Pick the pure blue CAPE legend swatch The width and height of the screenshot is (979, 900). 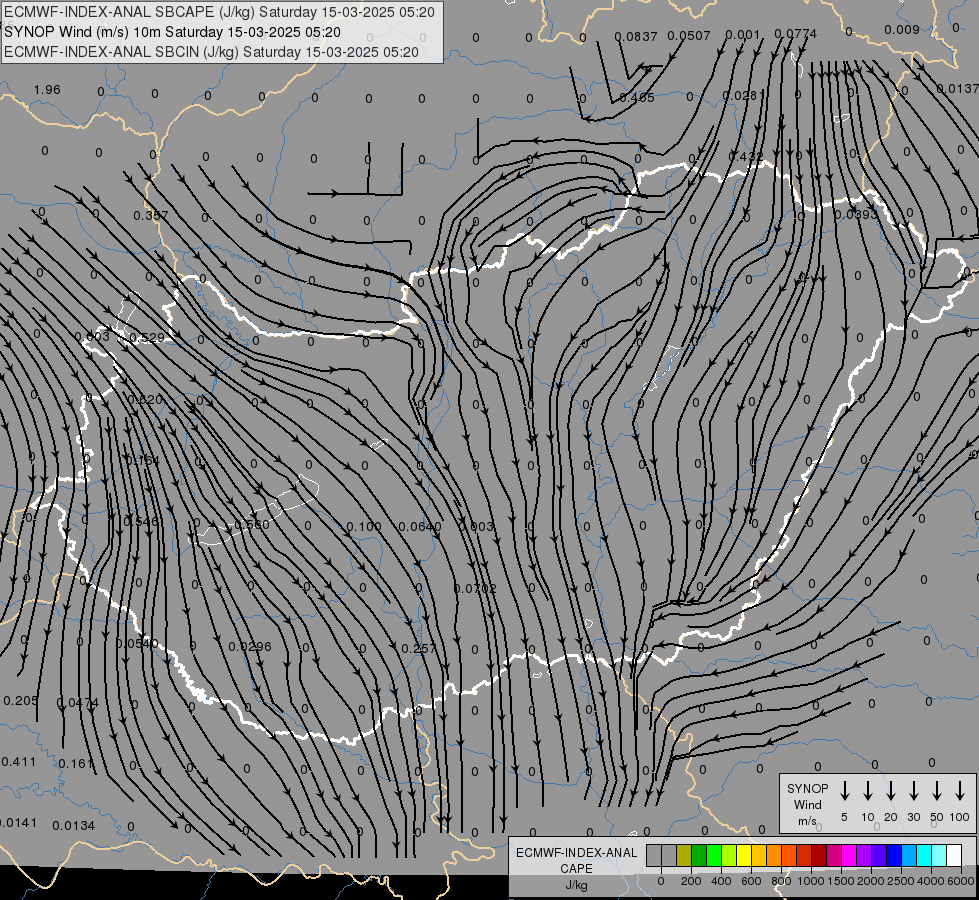894,856
